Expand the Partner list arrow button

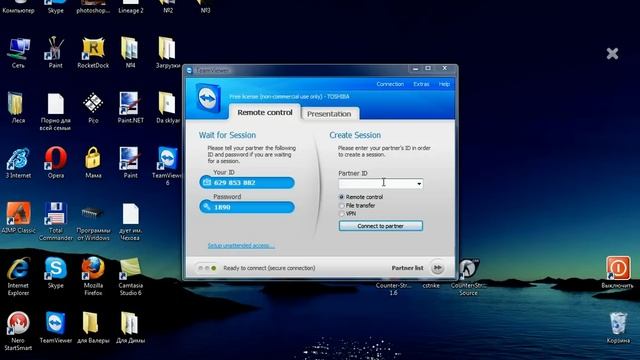pyautogui.click(x=438, y=268)
